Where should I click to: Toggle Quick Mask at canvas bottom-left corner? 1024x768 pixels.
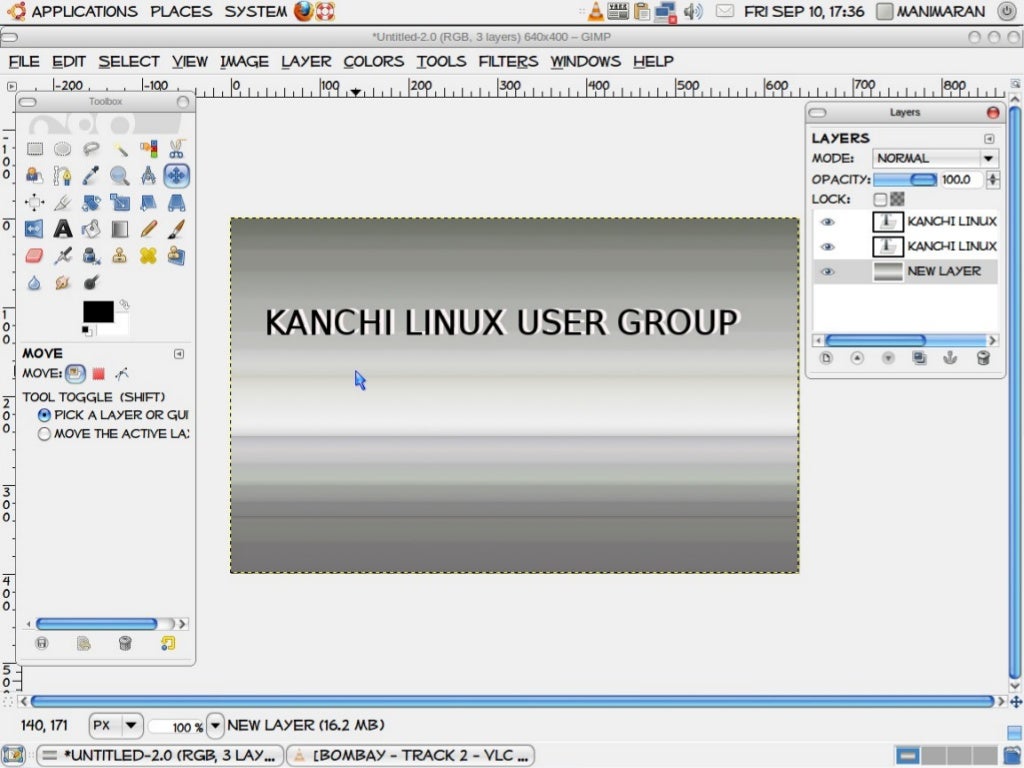coord(7,702)
